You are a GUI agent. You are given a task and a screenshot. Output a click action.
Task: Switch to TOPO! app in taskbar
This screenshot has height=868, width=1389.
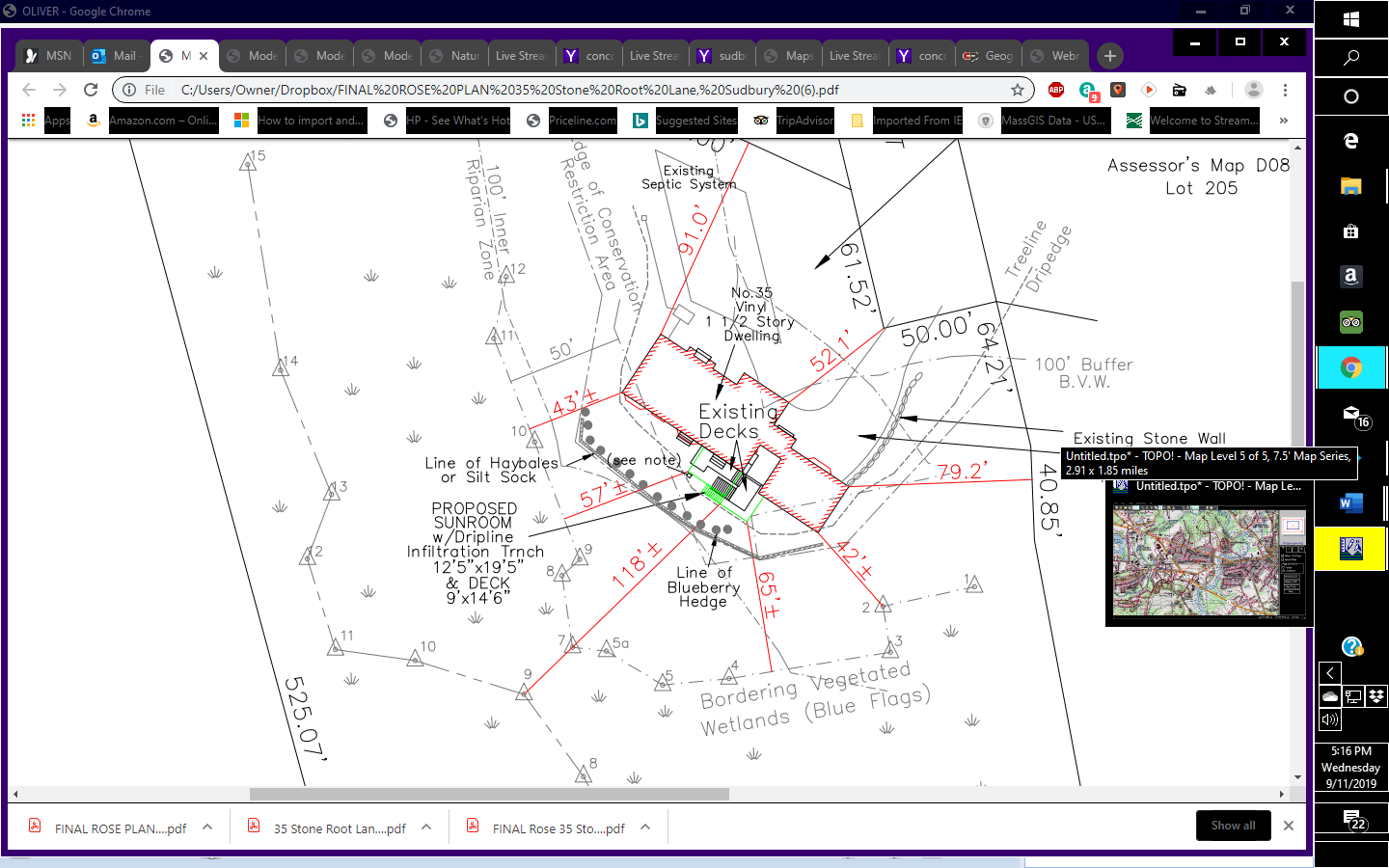pyautogui.click(x=1351, y=549)
